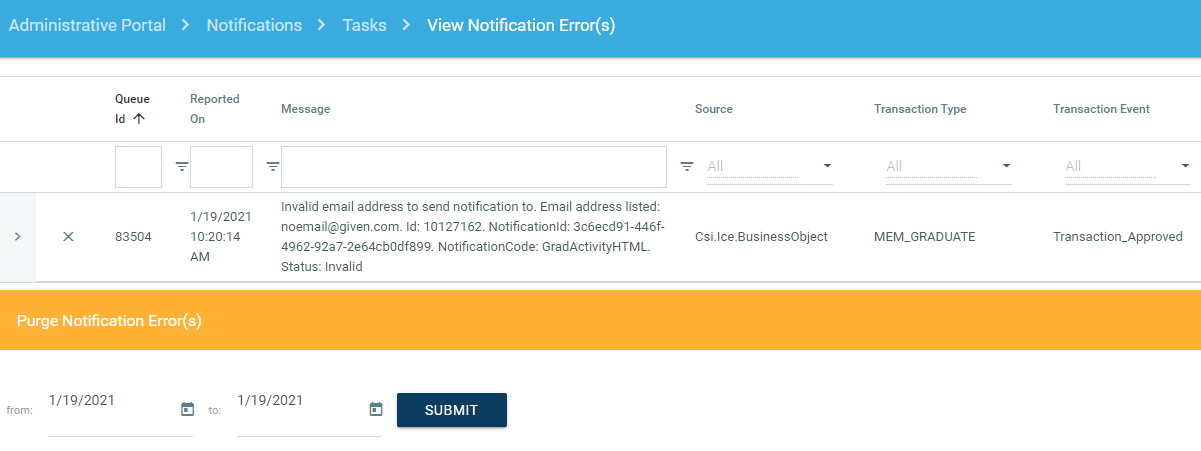This screenshot has width=1201, height=451.
Task: Go to Administrative Portal breadcrumb
Action: pyautogui.click(x=87, y=26)
